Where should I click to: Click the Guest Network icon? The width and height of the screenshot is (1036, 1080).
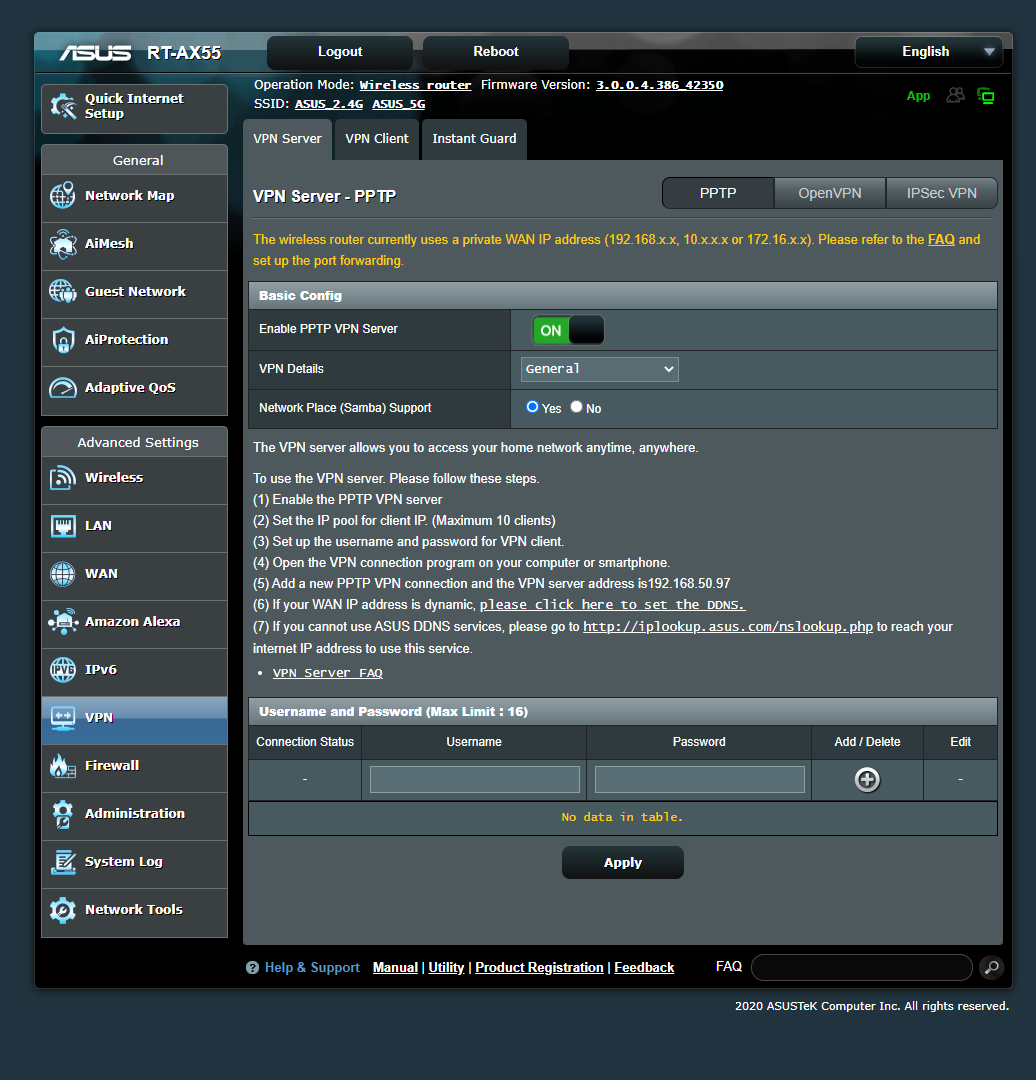(63, 291)
